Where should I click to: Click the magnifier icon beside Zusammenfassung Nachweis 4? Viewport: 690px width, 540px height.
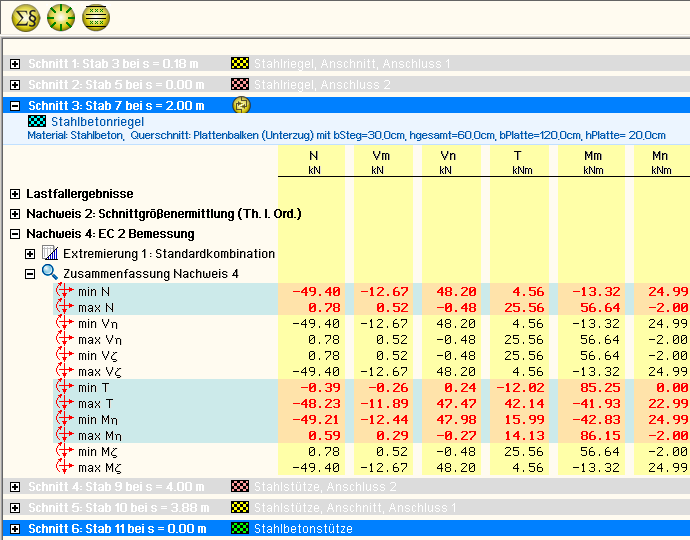click(49, 272)
